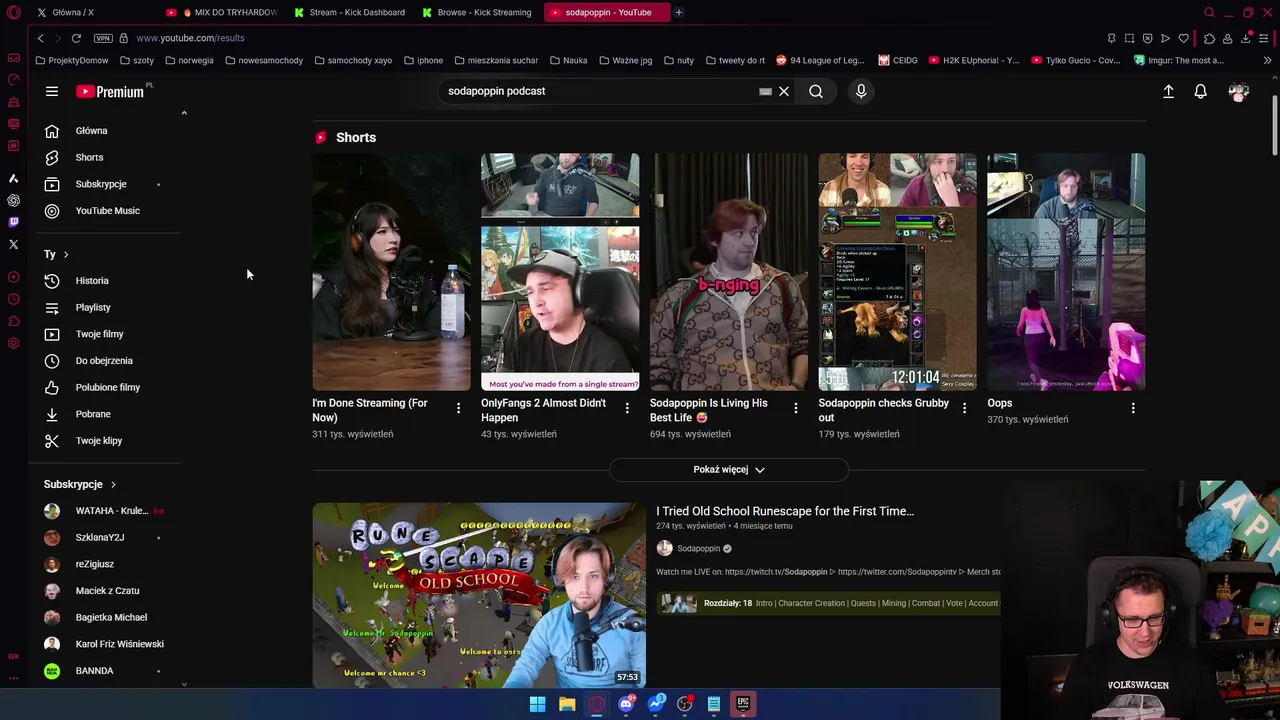This screenshot has width=1280, height=720.
Task: Open options for Living His Best Life short
Action: pos(795,408)
